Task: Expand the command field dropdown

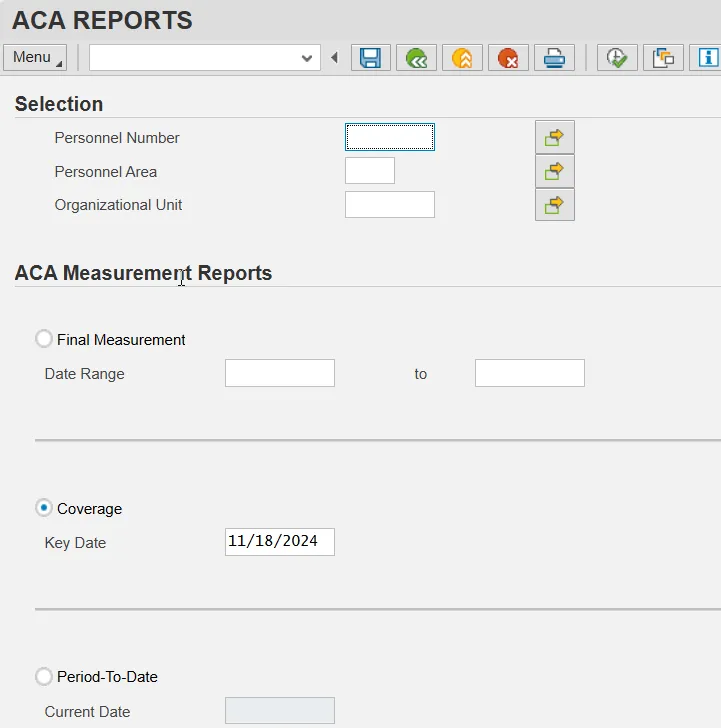Action: click(307, 58)
